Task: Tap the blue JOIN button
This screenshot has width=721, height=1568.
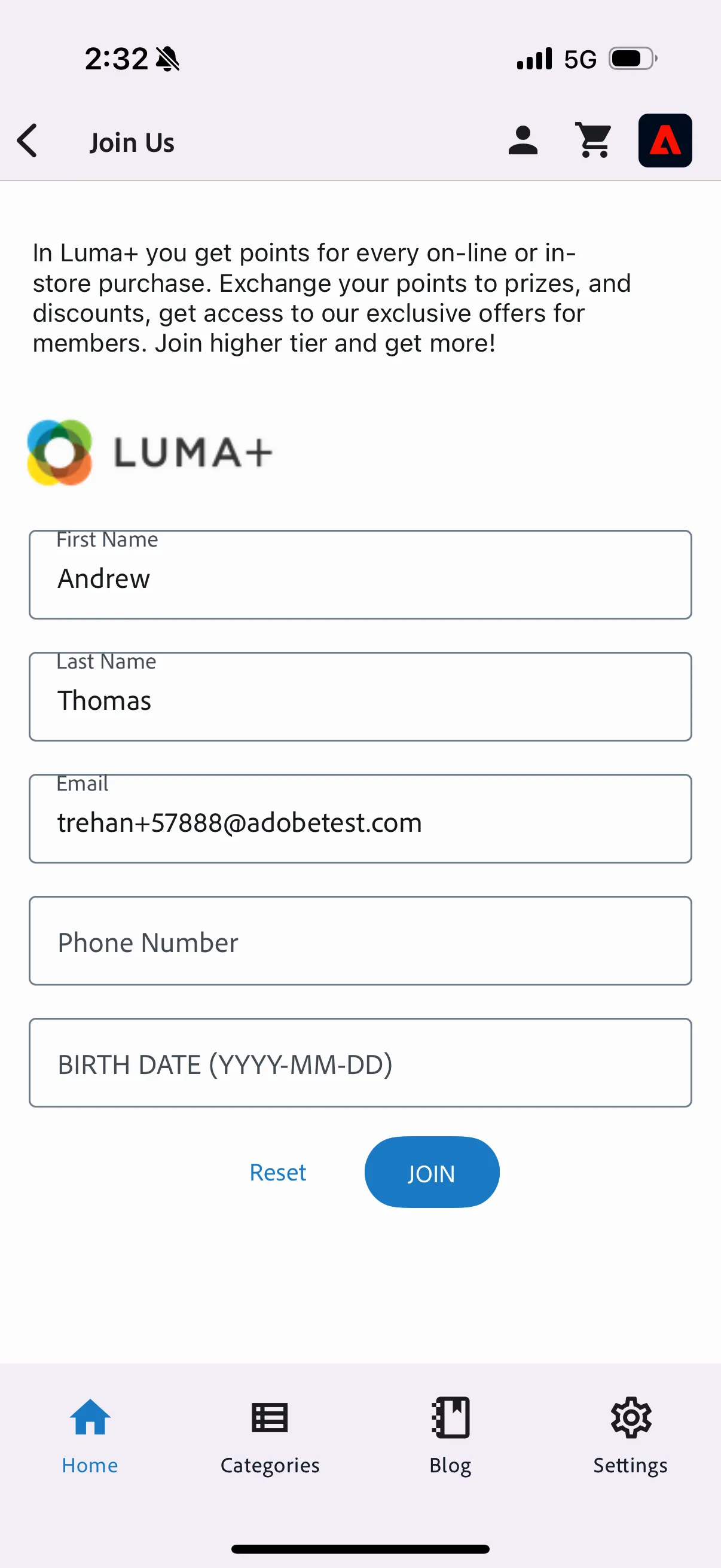Action: click(x=432, y=1172)
